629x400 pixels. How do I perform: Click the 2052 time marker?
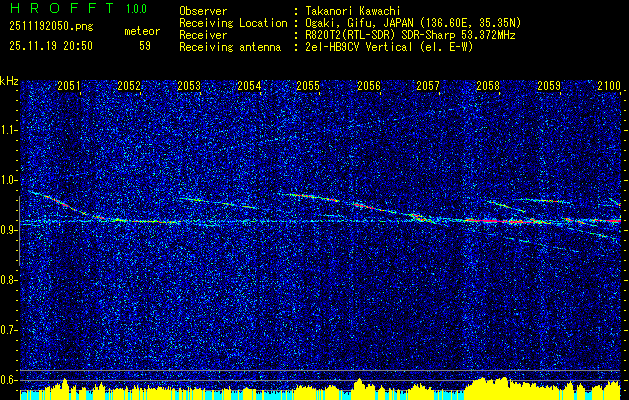click(x=129, y=85)
